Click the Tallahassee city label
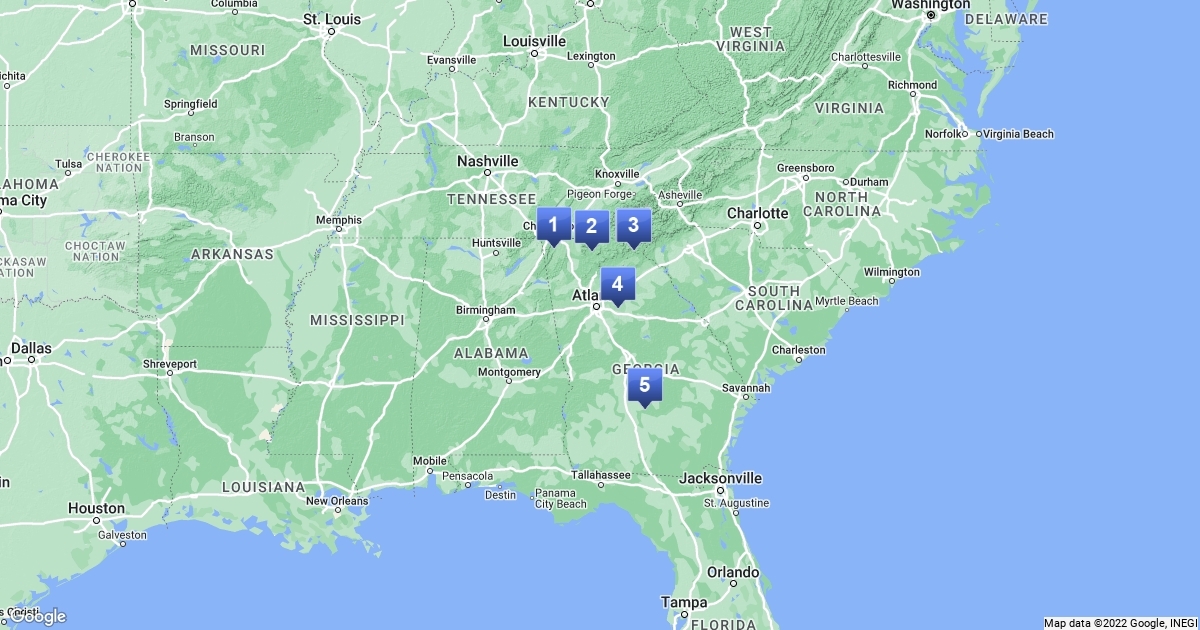This screenshot has width=1200, height=630. click(600, 475)
